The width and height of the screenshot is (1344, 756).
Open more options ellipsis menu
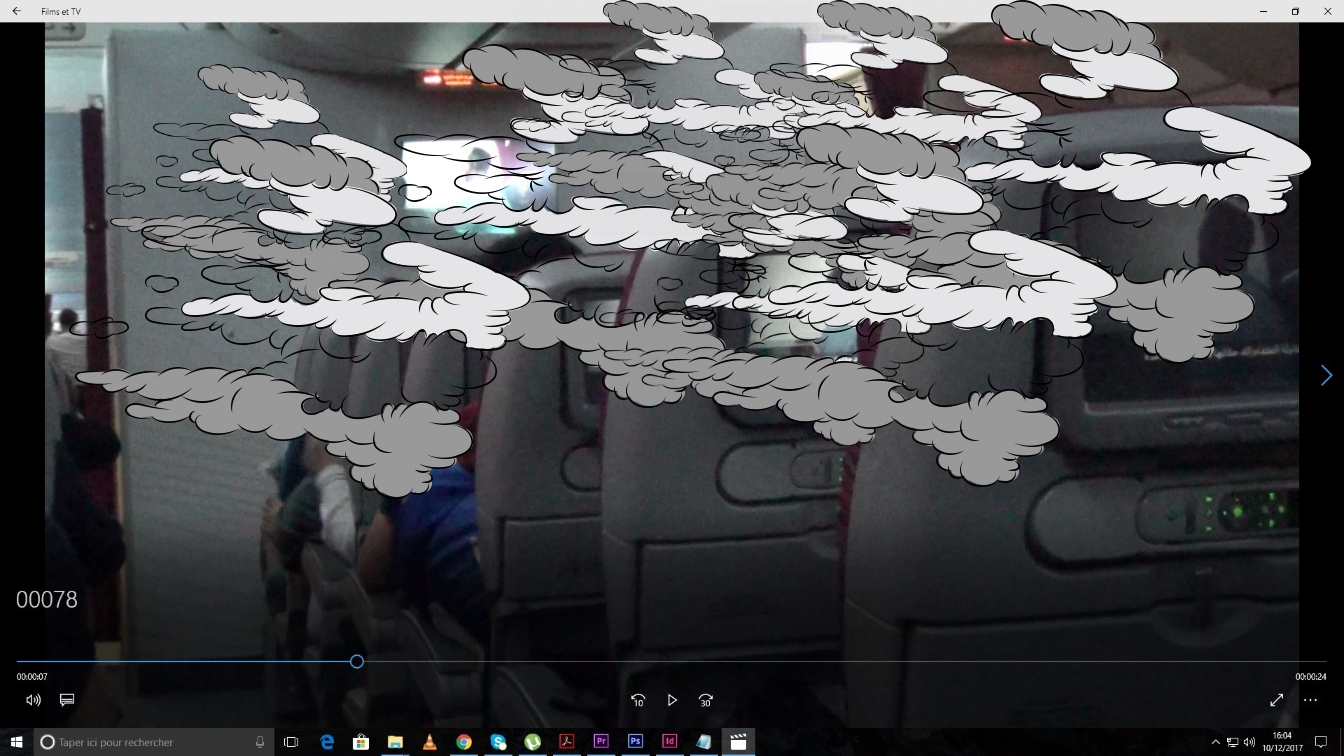coord(1310,700)
